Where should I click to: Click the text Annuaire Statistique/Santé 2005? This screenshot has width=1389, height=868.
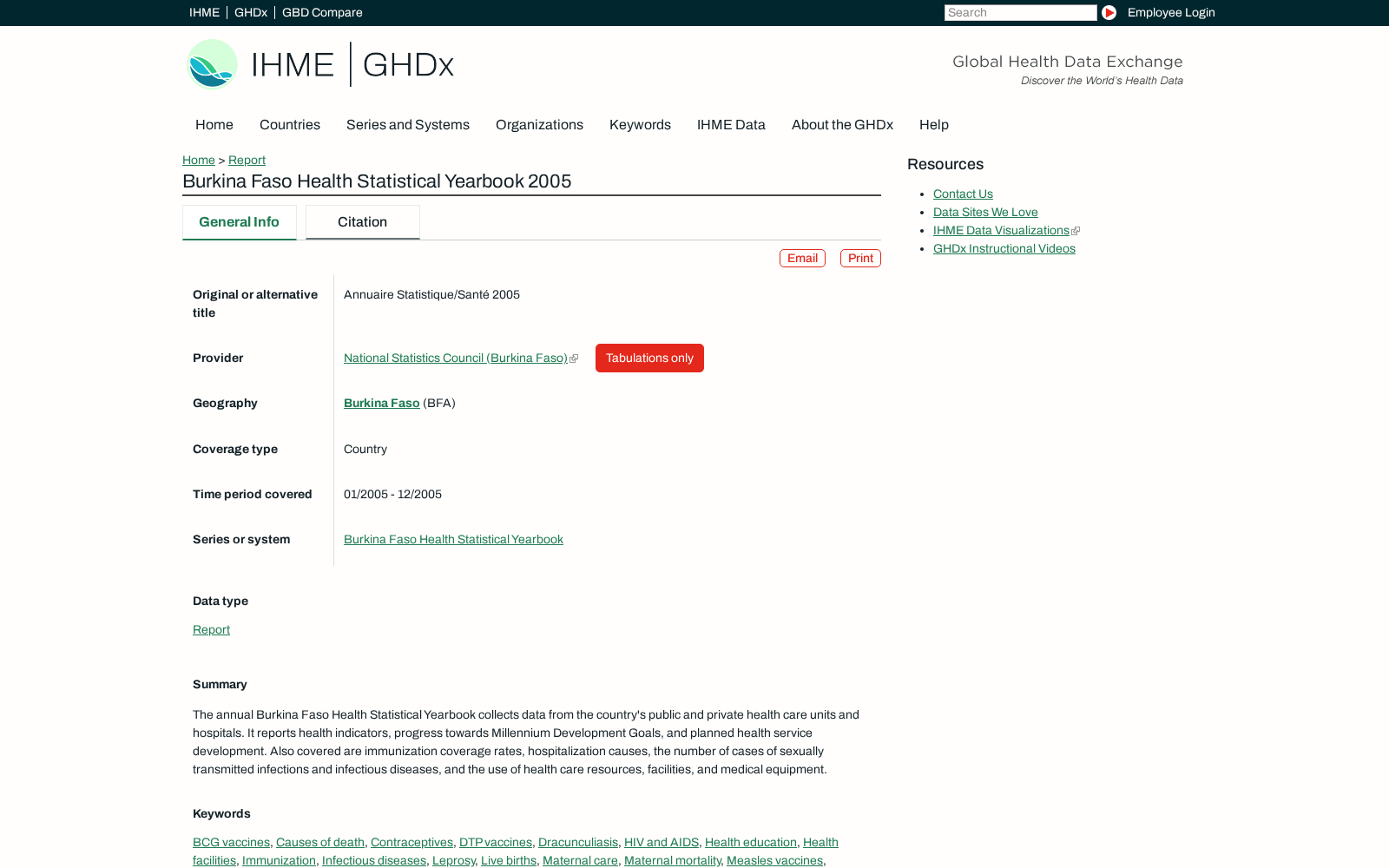[x=431, y=294]
